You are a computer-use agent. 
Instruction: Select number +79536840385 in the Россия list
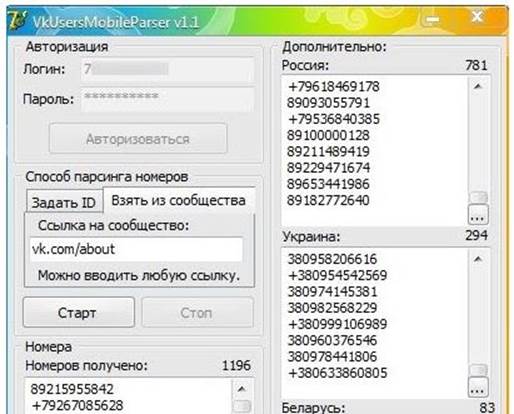click(334, 119)
